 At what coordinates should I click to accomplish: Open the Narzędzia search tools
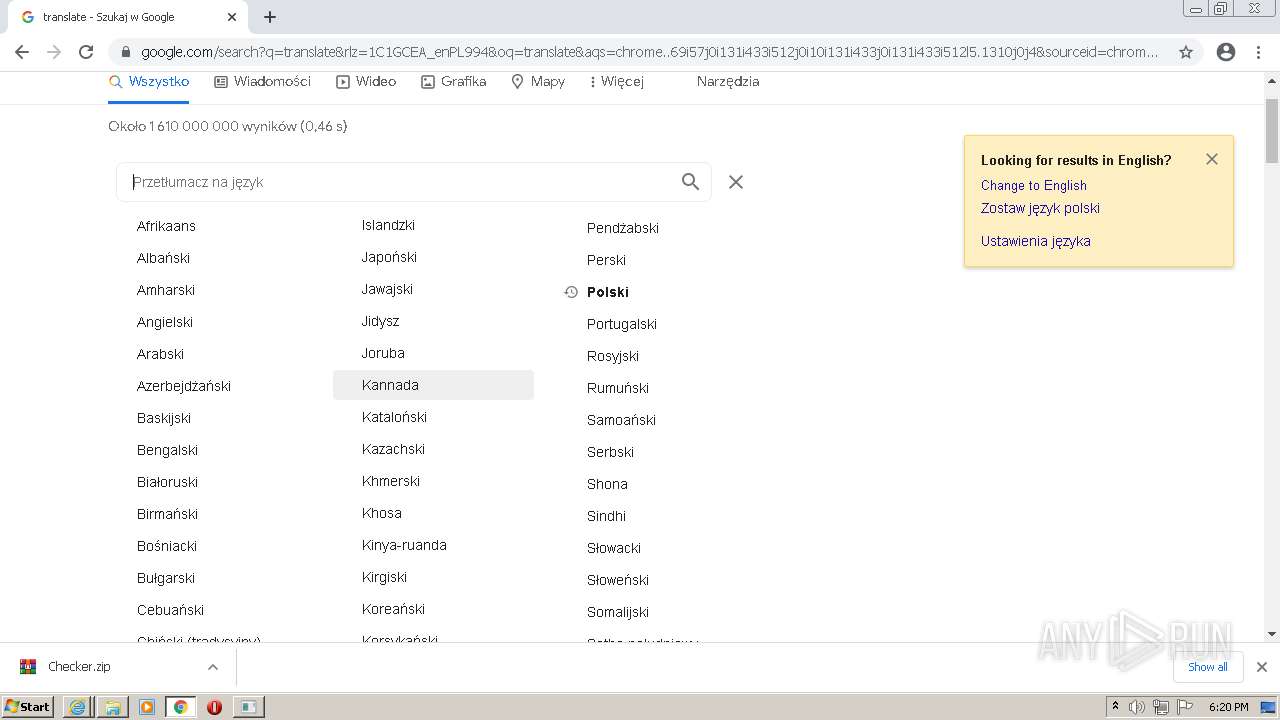[x=728, y=82]
